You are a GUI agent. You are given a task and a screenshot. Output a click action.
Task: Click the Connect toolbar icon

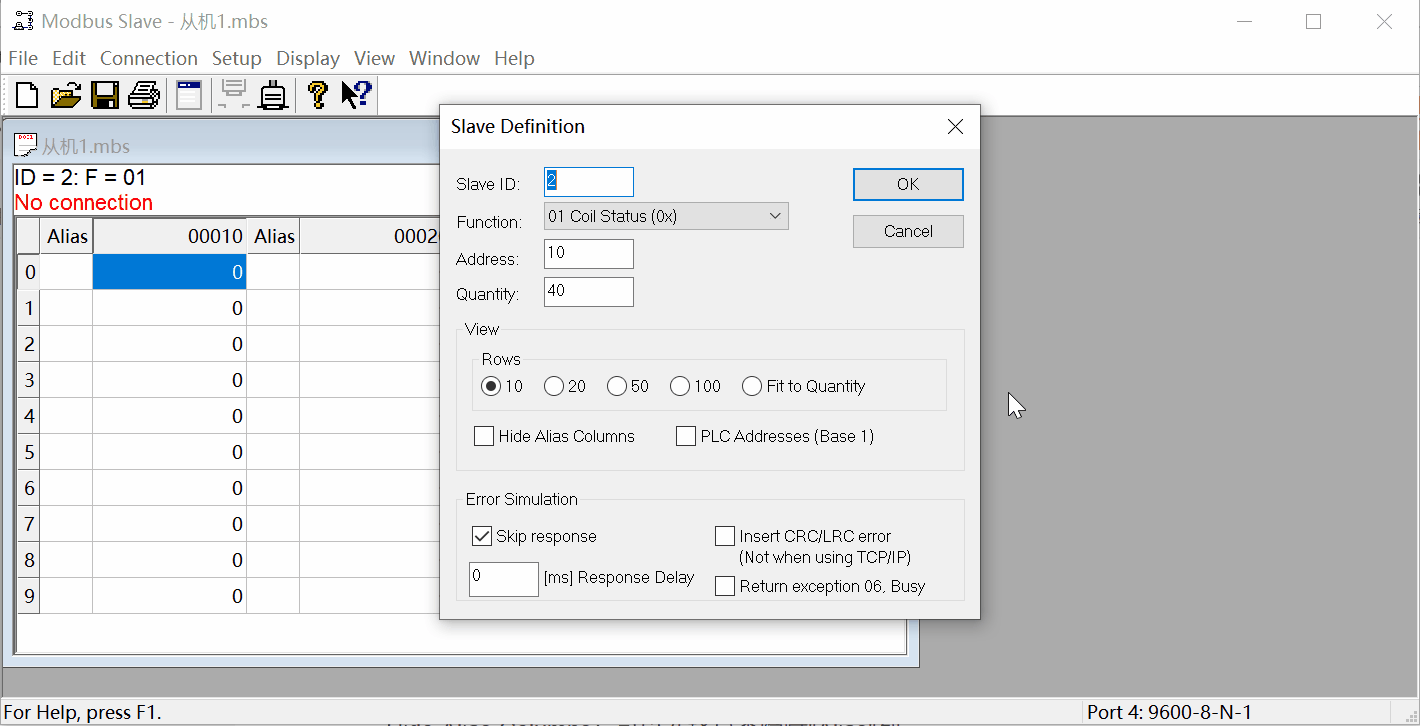click(235, 95)
